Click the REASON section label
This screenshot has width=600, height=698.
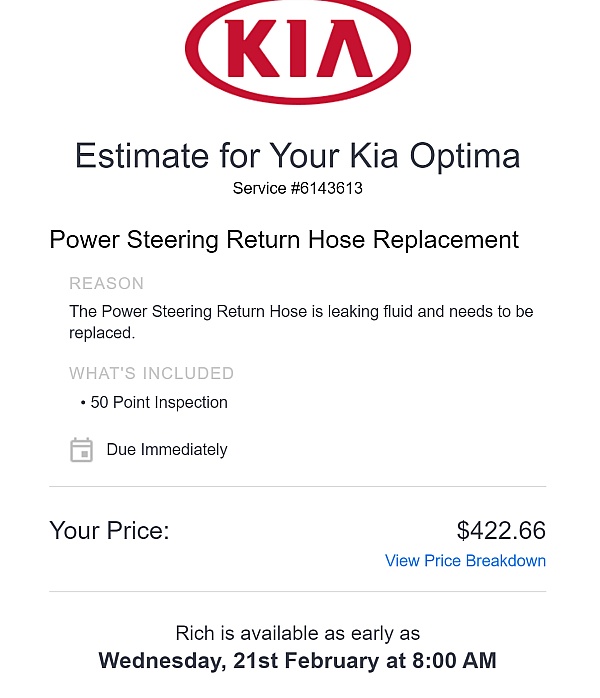click(106, 284)
